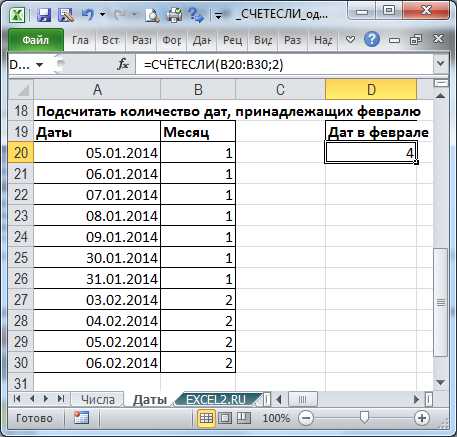The image size is (457, 437).
Task: Select the cell with date 06.02.2014
Action: click(97, 363)
